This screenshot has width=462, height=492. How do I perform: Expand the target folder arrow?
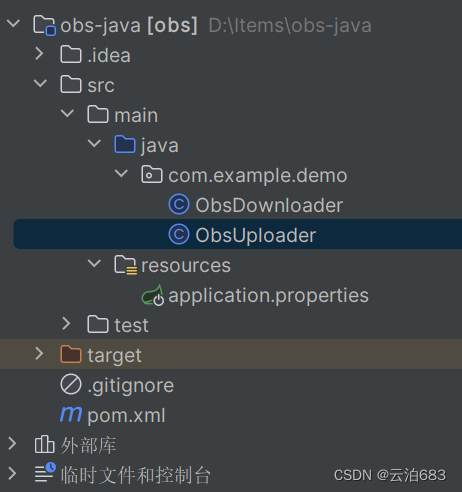click(x=39, y=354)
